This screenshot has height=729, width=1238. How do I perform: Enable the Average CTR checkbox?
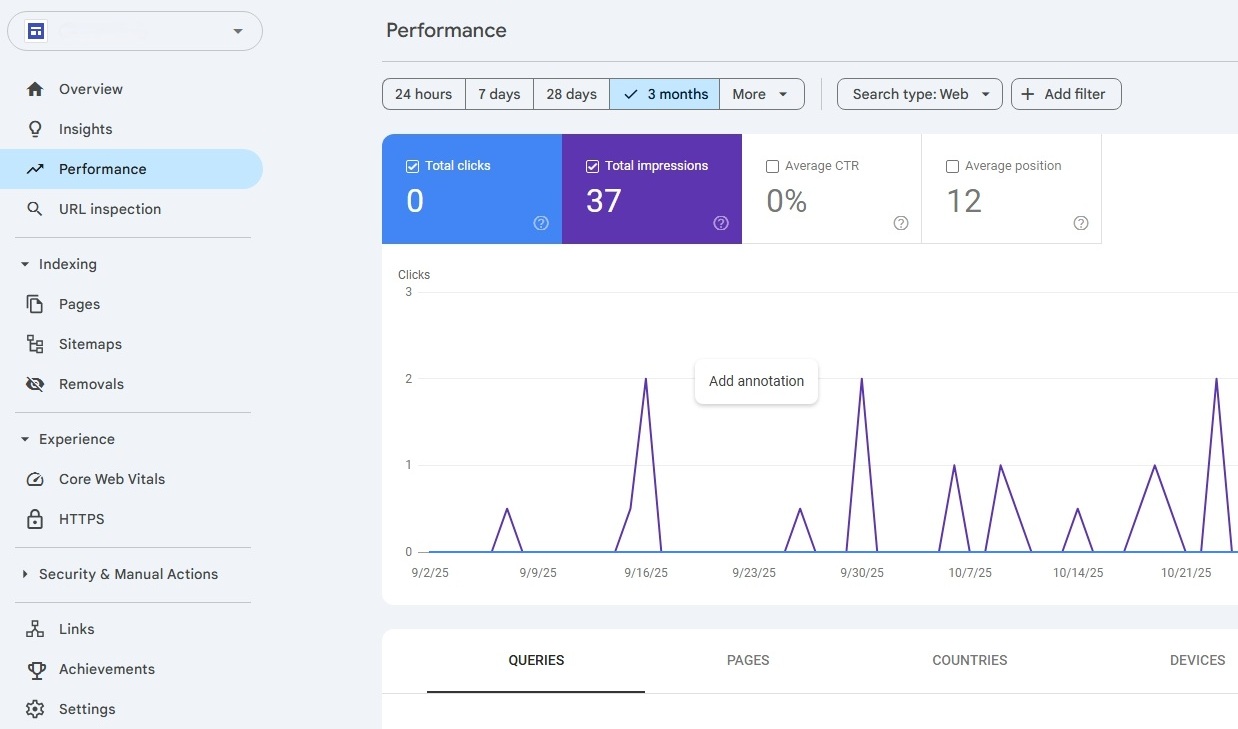click(772, 166)
